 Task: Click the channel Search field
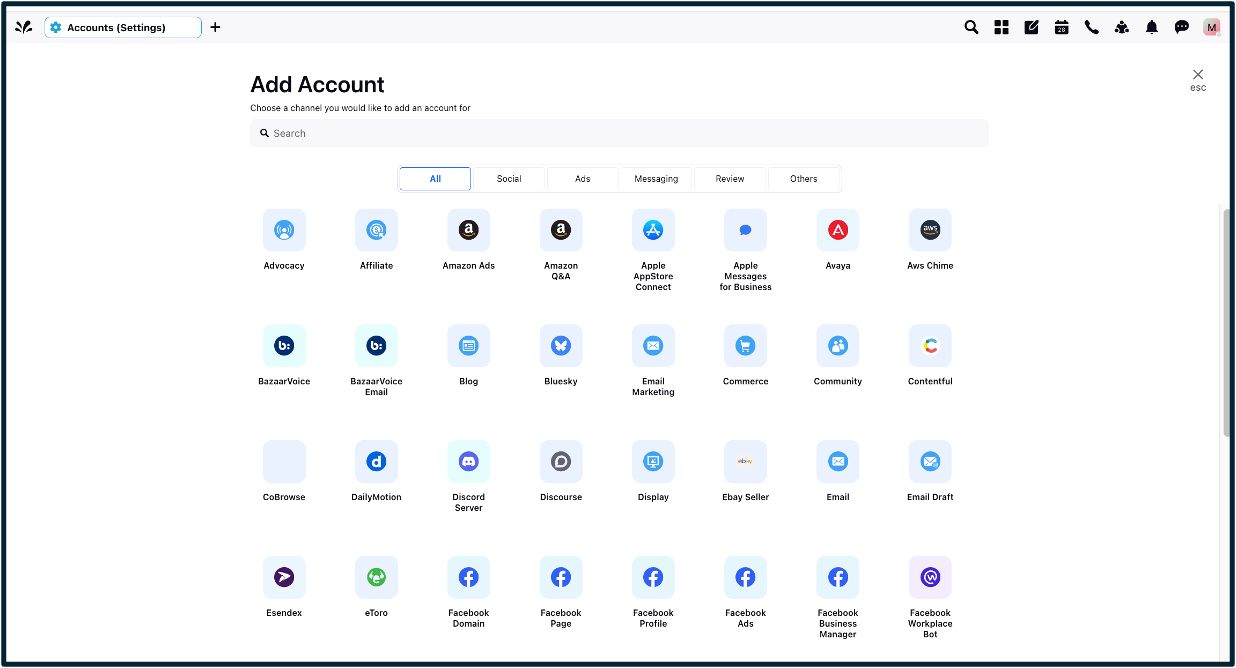point(619,133)
